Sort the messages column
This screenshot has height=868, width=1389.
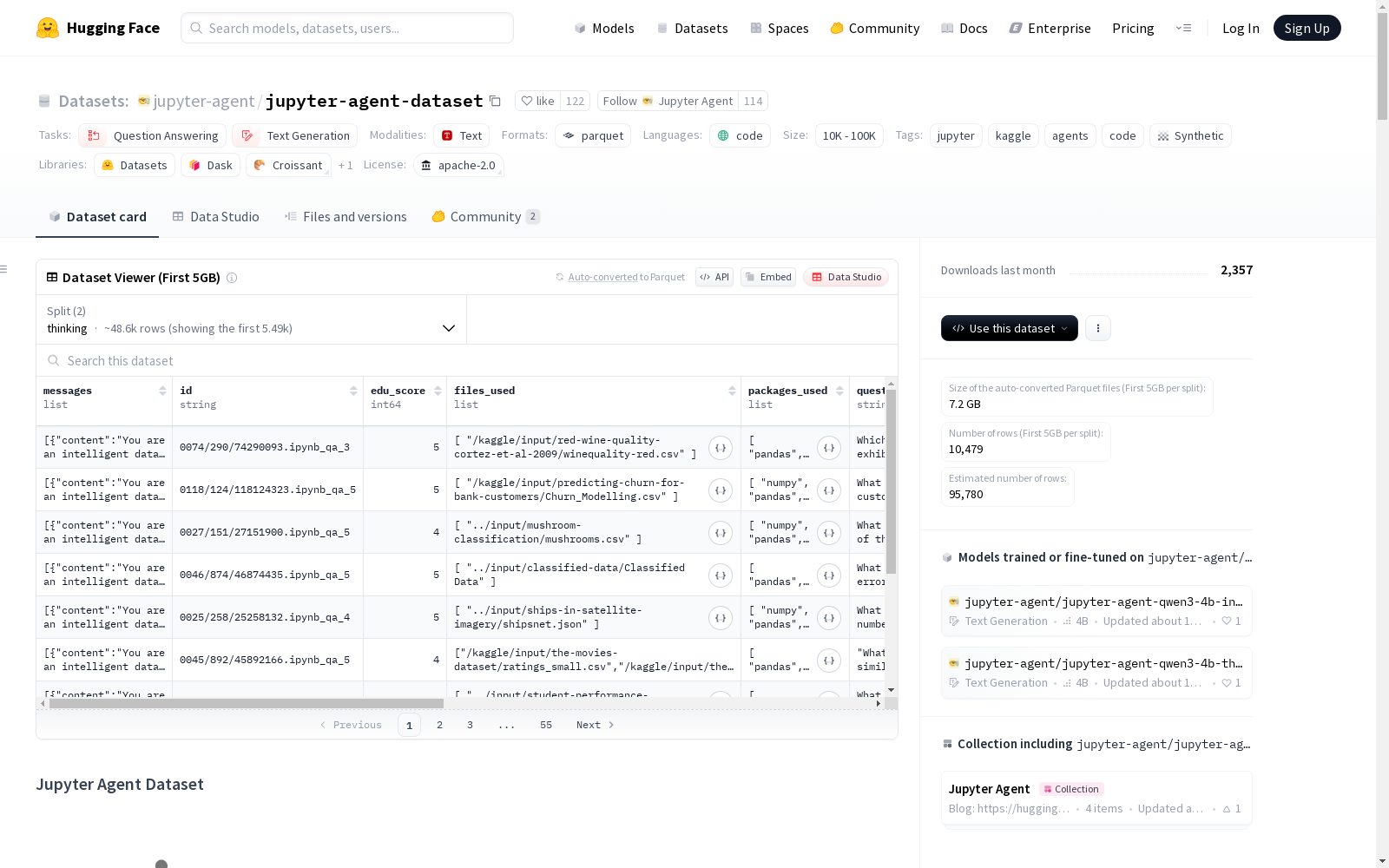(x=162, y=391)
